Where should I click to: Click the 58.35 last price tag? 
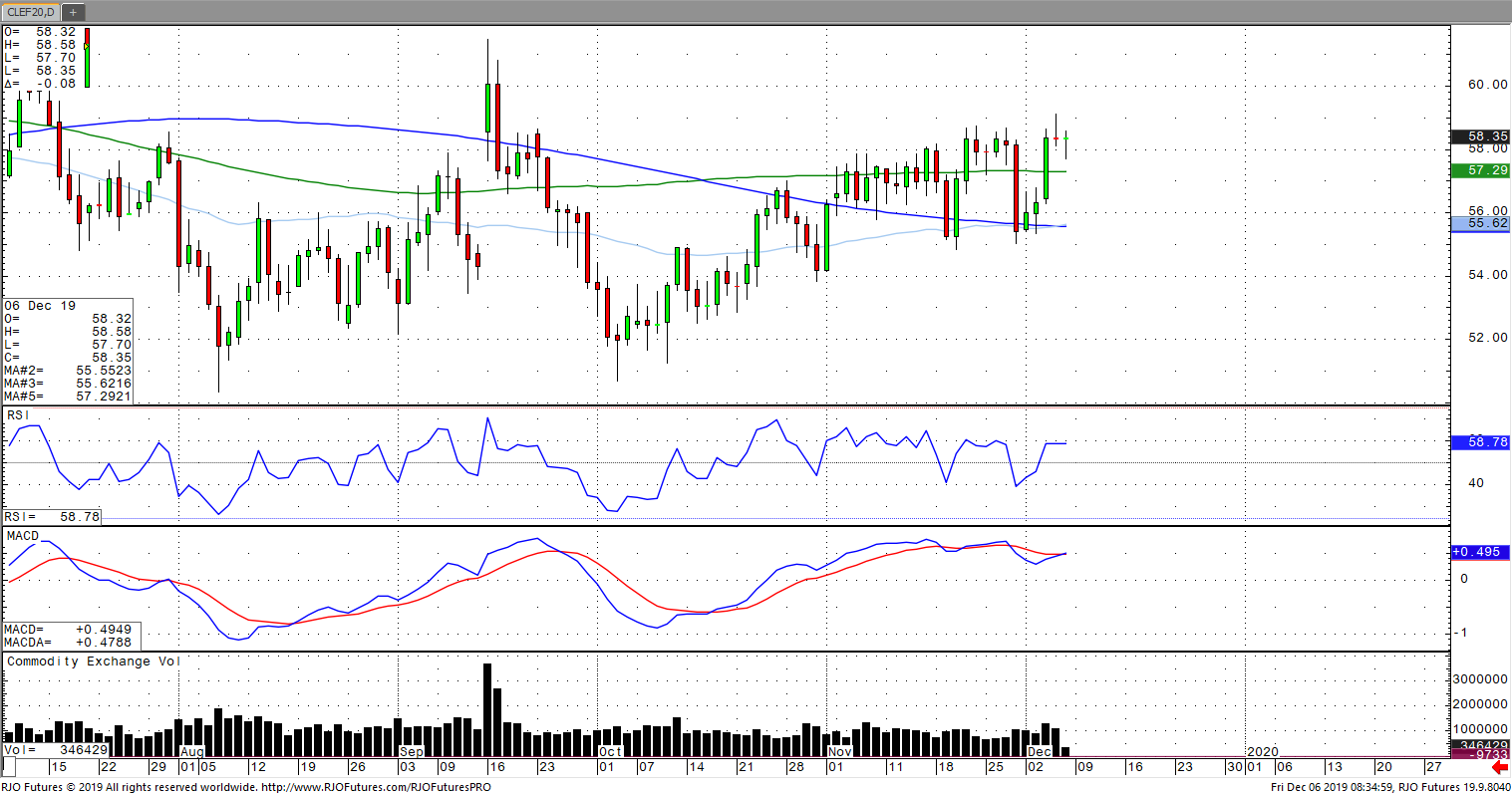[1480, 136]
